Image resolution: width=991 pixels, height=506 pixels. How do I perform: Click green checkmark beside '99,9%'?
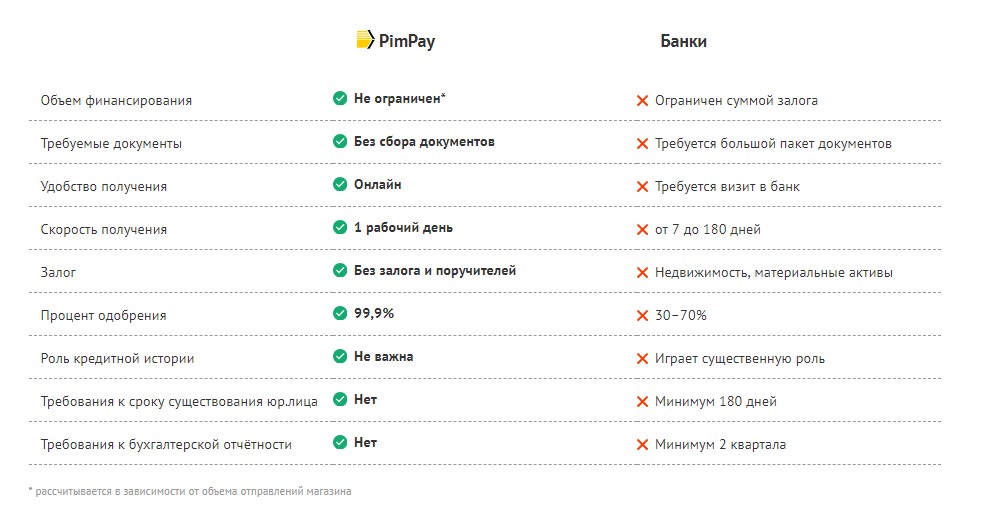point(340,314)
